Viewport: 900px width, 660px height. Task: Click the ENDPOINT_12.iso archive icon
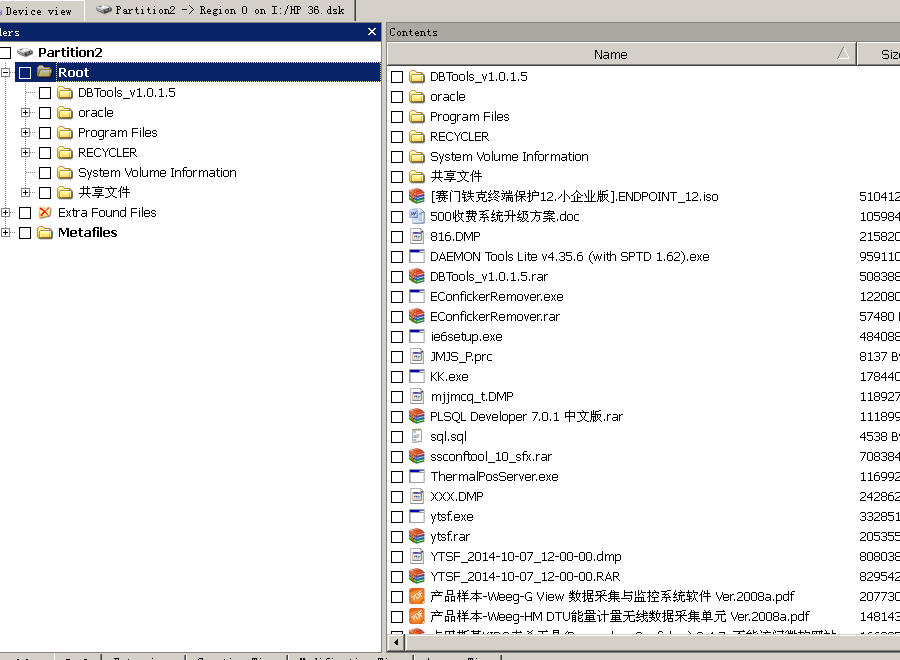417,196
